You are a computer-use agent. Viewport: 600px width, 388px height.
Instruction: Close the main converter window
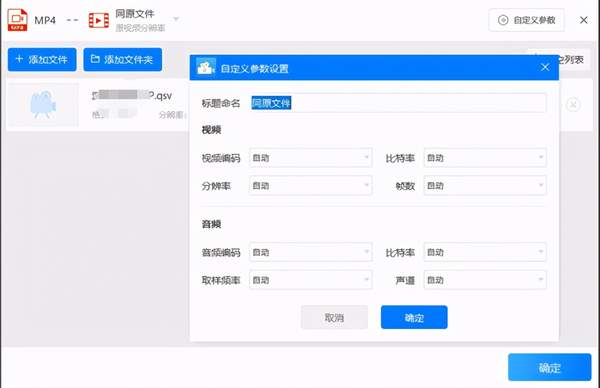584,20
